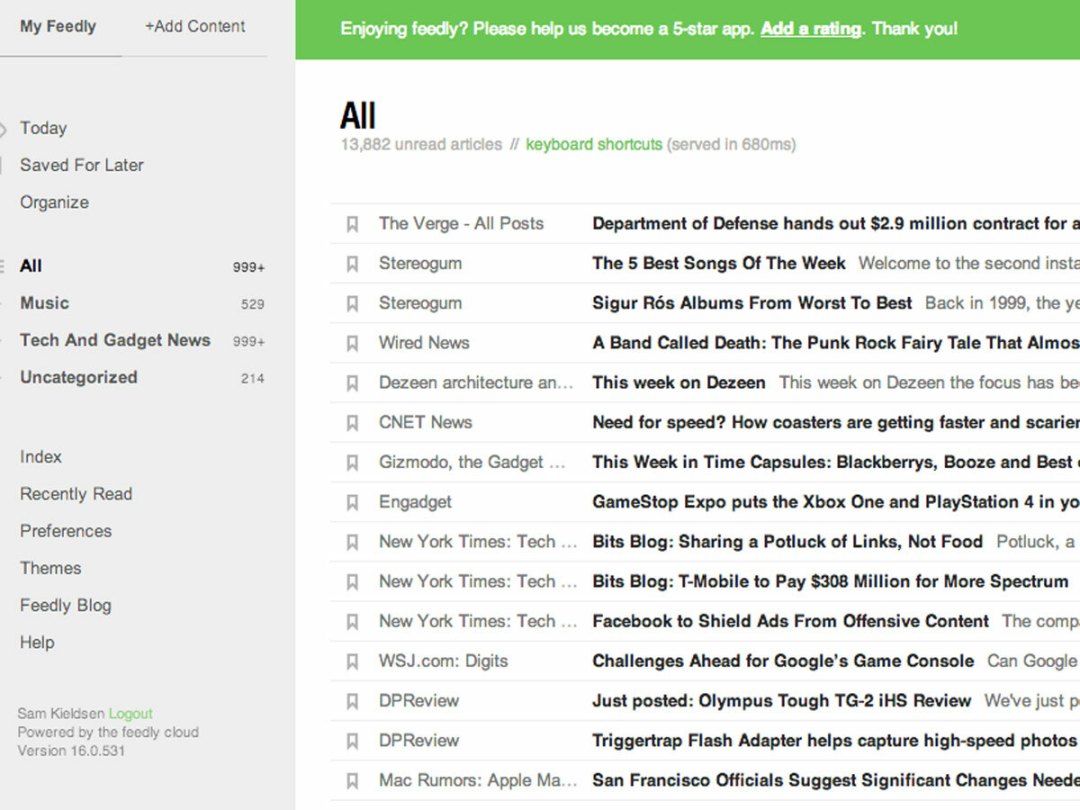Click '13,882 unread articles' text
Image resolution: width=1080 pixels, height=810 pixels.
[x=422, y=145]
